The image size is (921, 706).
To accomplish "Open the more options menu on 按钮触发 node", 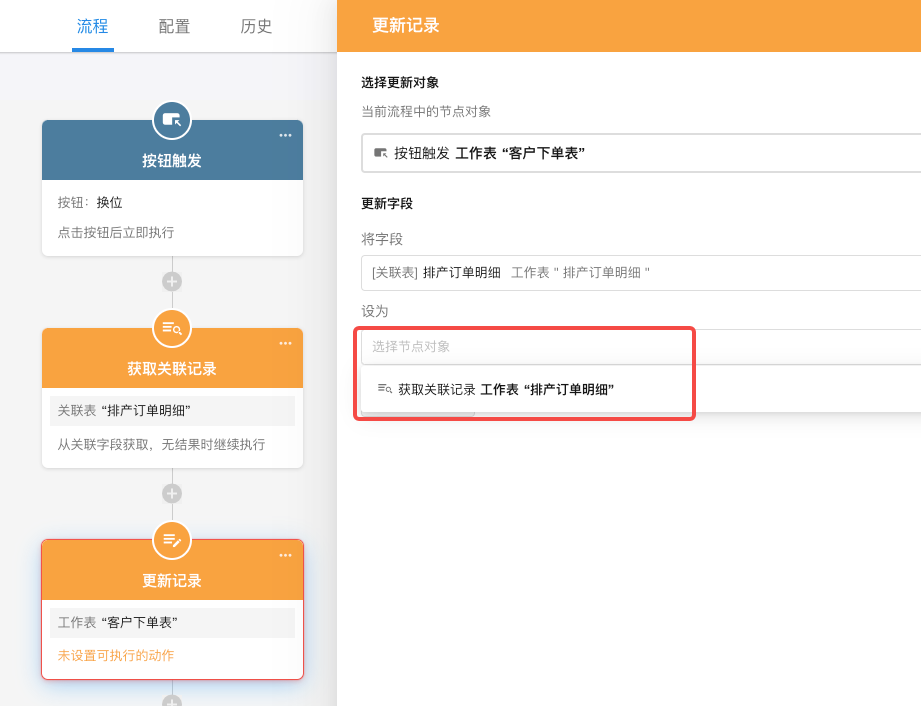I will tap(285, 135).
